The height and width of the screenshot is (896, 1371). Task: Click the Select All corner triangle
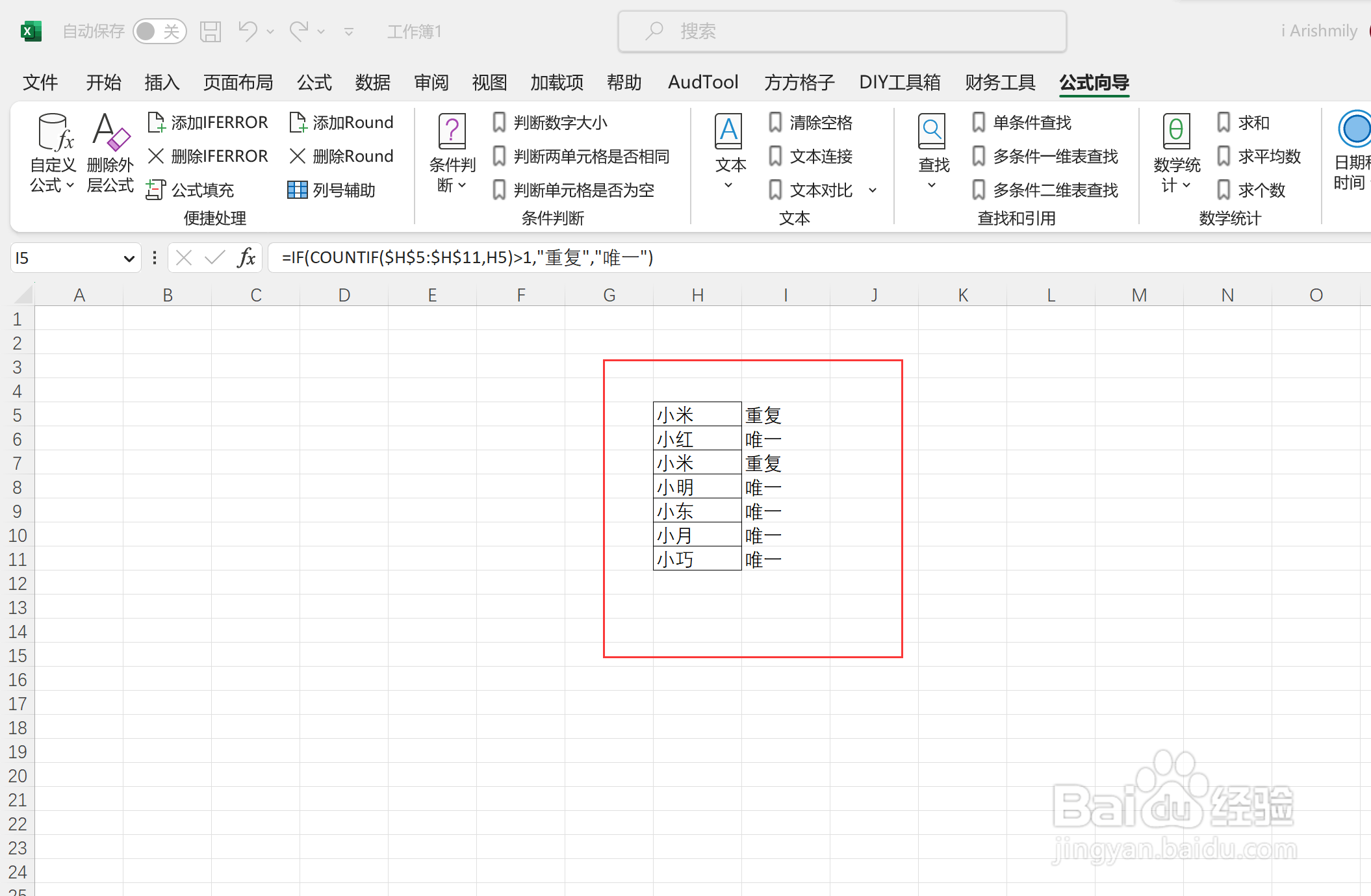pos(23,294)
